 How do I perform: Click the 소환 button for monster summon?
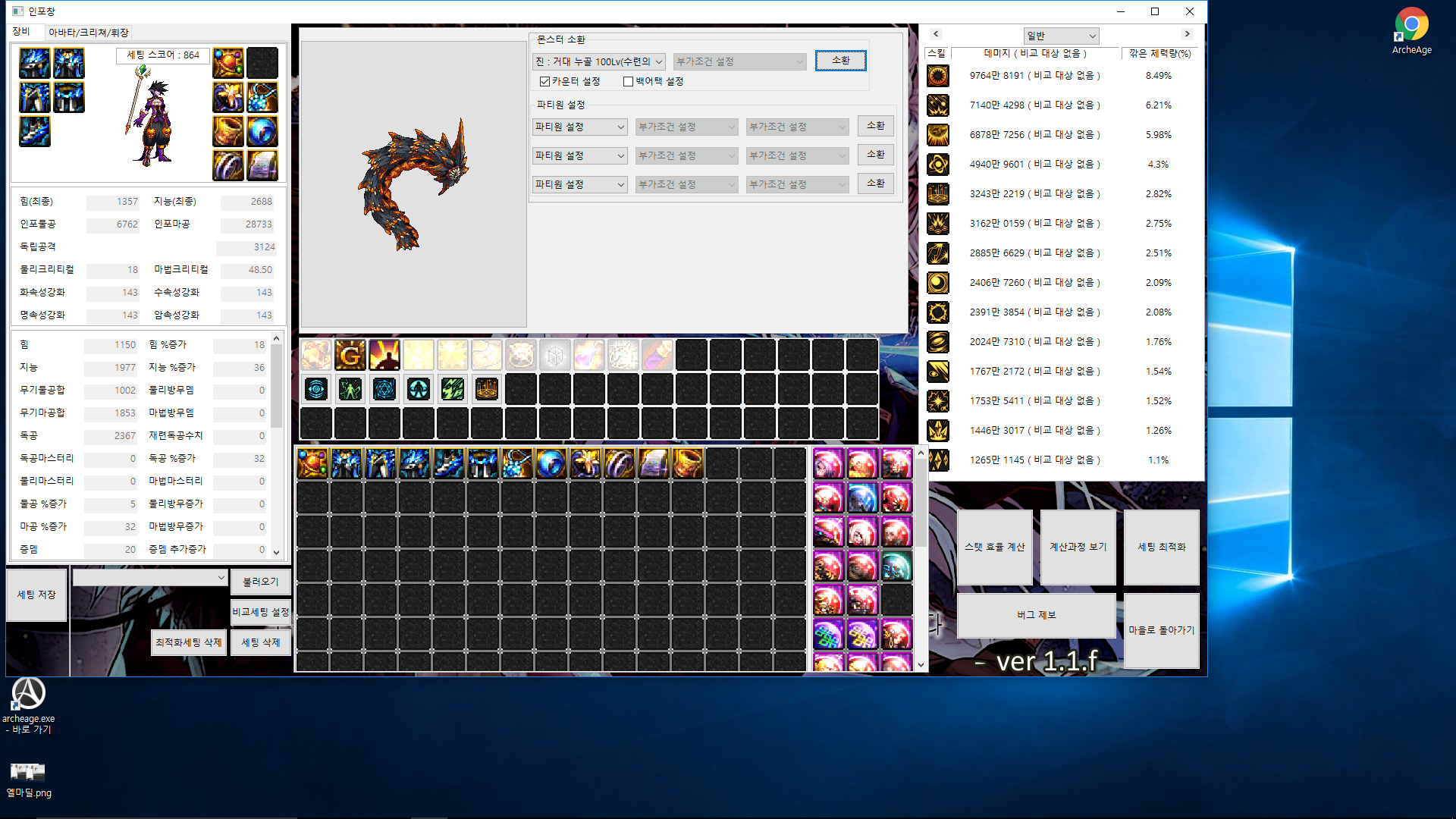point(840,61)
